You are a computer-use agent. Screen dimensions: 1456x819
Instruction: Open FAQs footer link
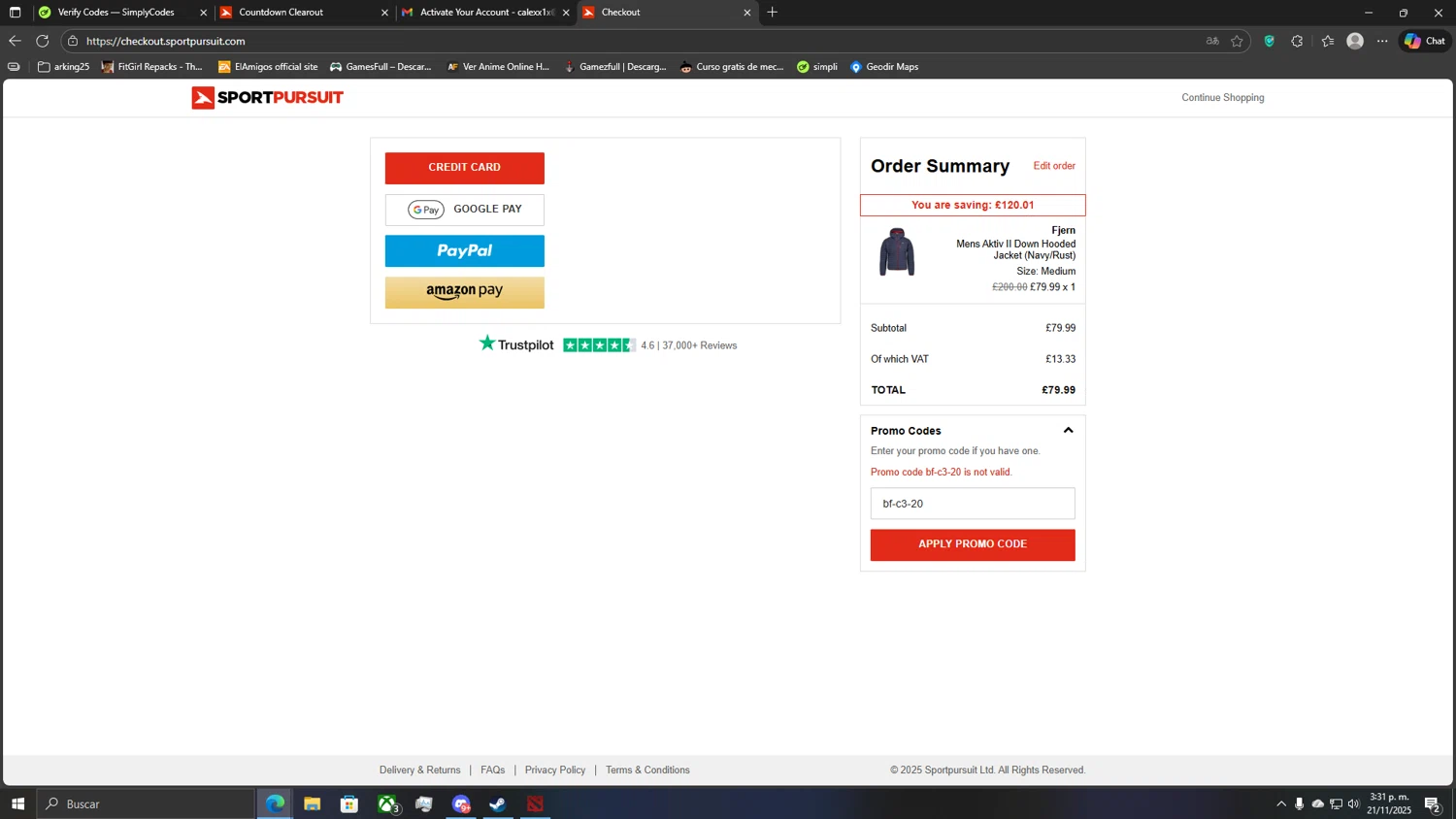coord(493,770)
